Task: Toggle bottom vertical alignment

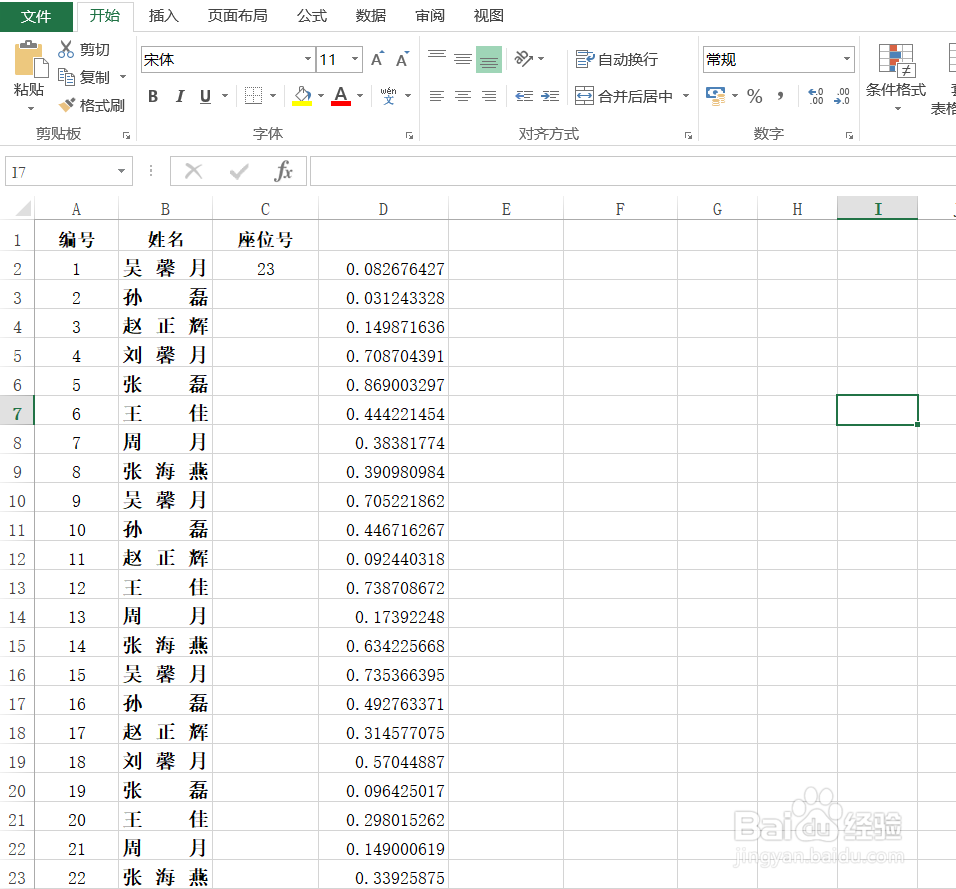Action: pyautogui.click(x=489, y=59)
